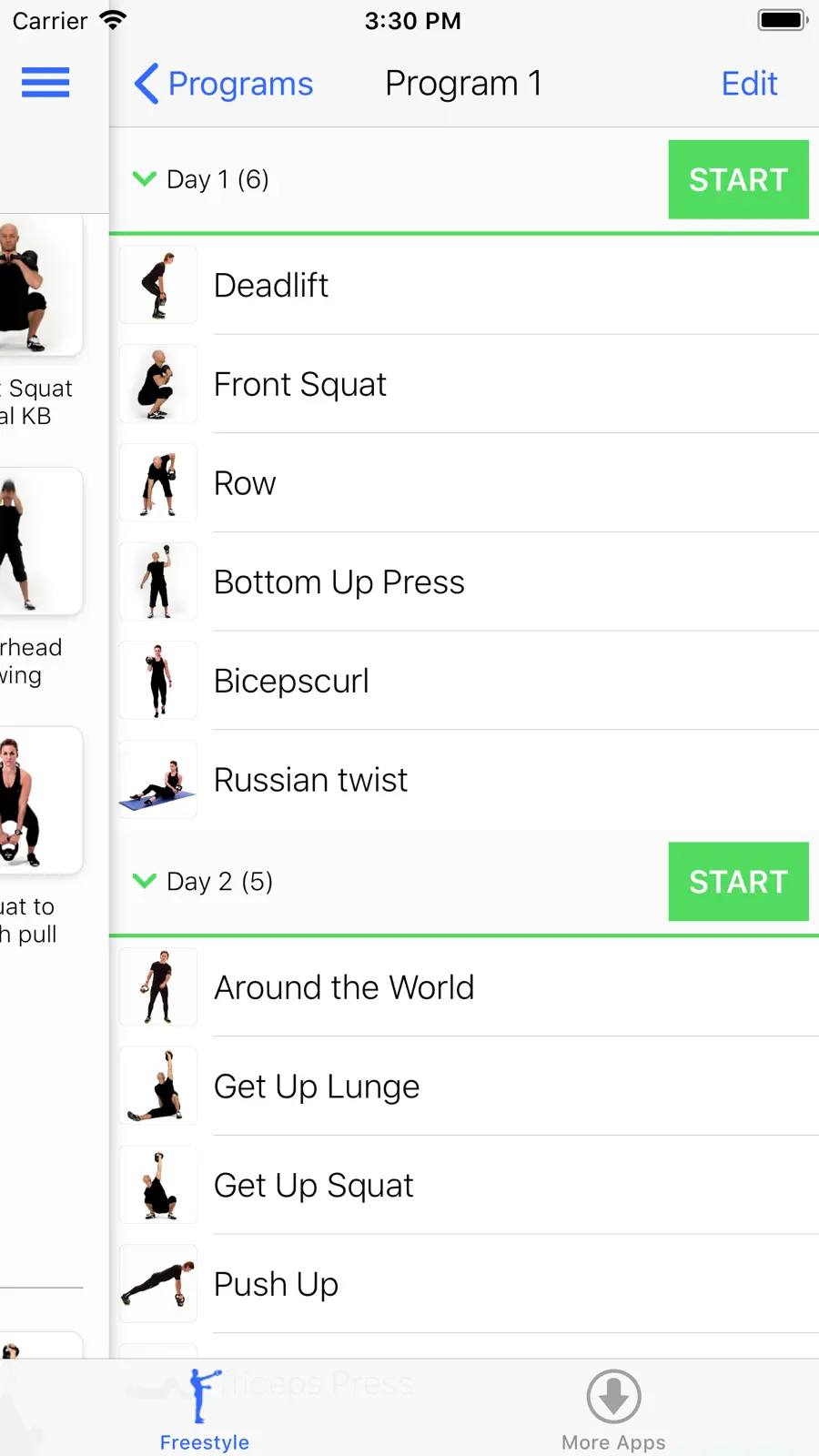Open Front Squat exercise thumbnail icon
The width and height of the screenshot is (819, 1456).
pyautogui.click(x=158, y=383)
